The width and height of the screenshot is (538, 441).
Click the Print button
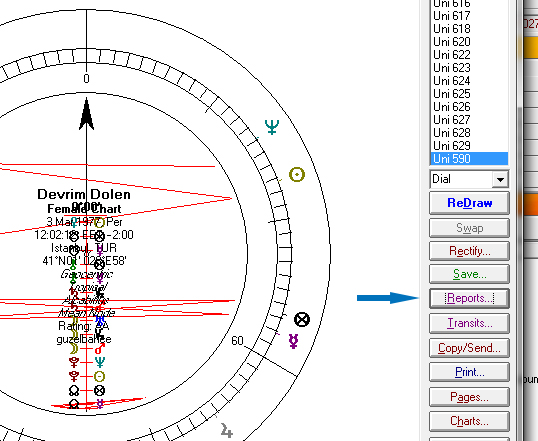[x=469, y=372]
